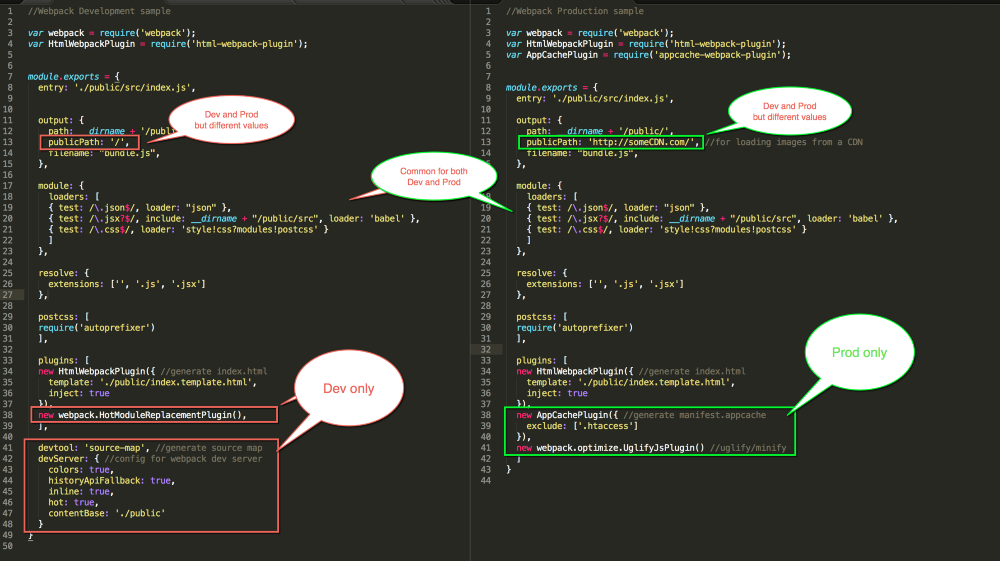The width and height of the screenshot is (1000, 561).
Task: Click "module.exports = {" in the Development file
Action: (x=73, y=76)
